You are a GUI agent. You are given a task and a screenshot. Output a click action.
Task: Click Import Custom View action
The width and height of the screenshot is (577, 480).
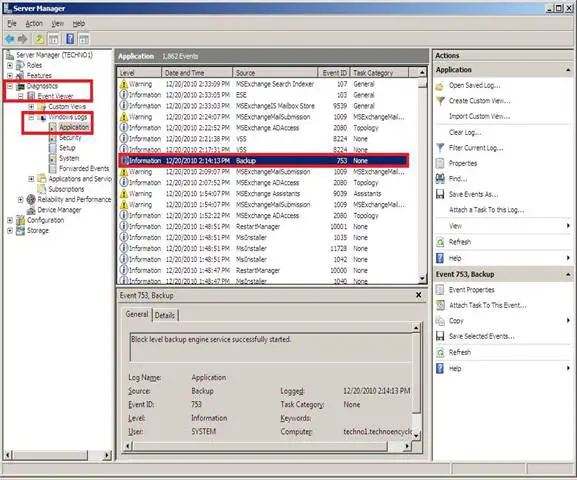[x=479, y=117]
